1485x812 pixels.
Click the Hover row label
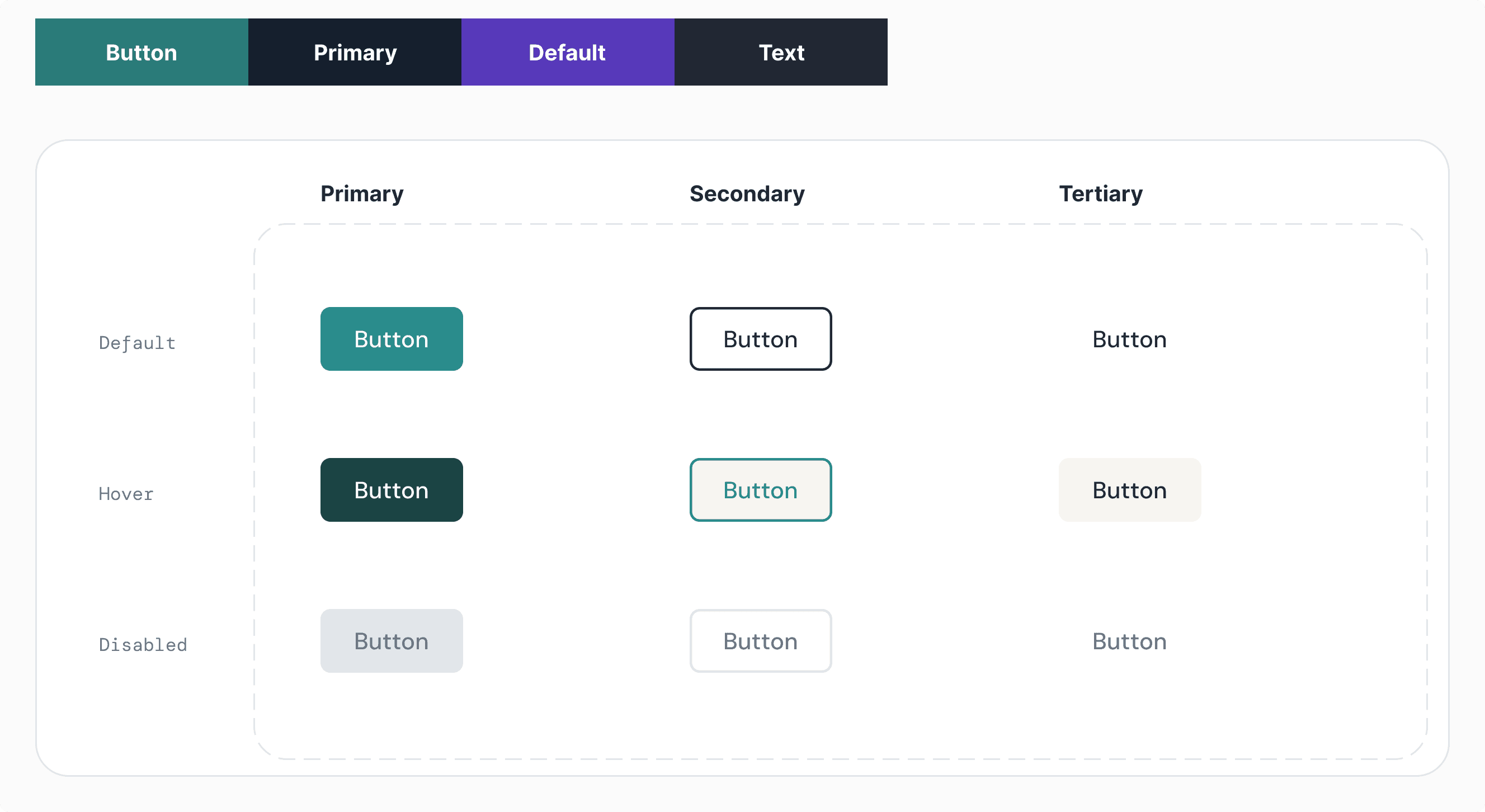coord(126,494)
